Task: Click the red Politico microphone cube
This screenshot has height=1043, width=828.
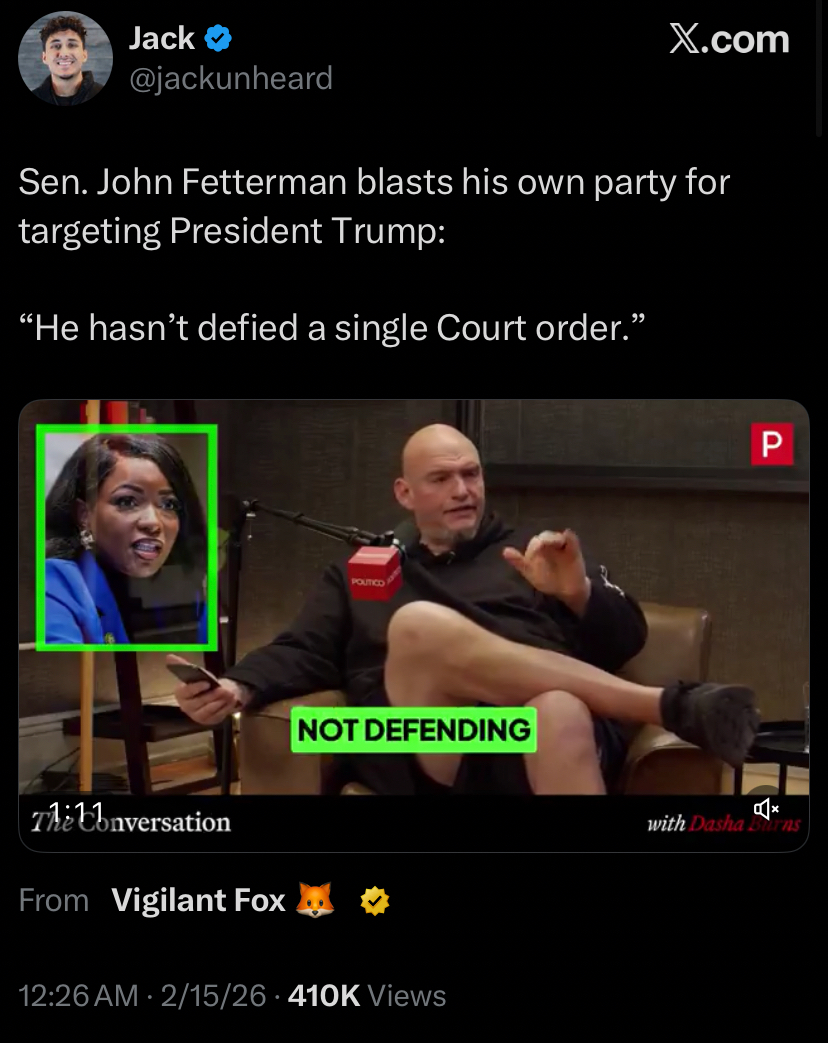Action: [375, 572]
